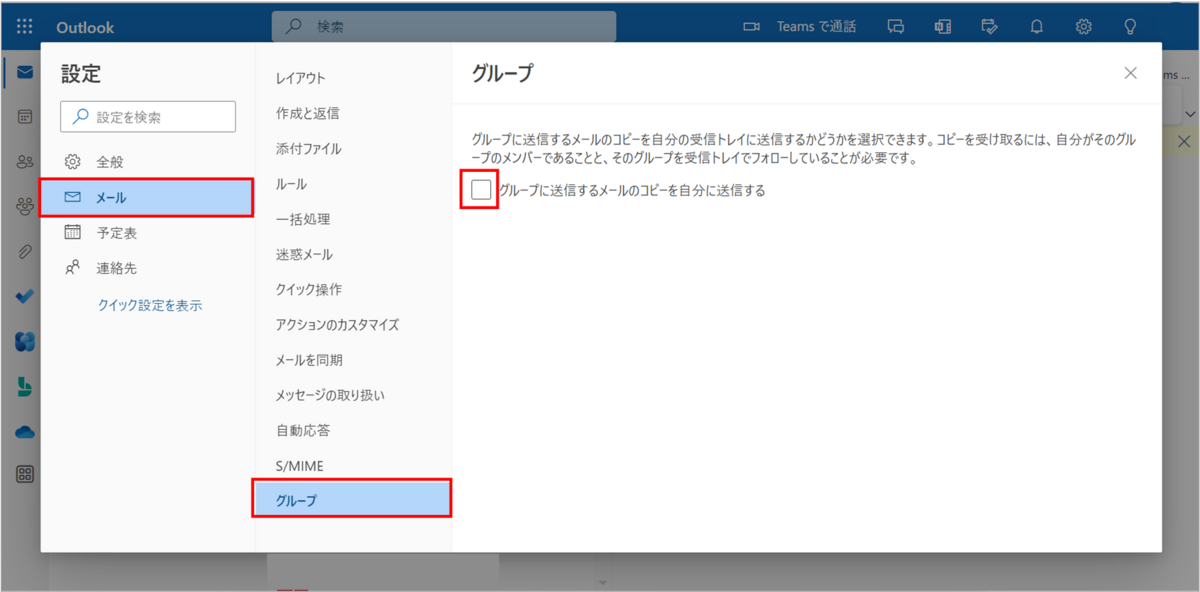The width and height of the screenshot is (1200, 592).
Task: Click the Outlook 検索 search box
Action: click(x=444, y=27)
